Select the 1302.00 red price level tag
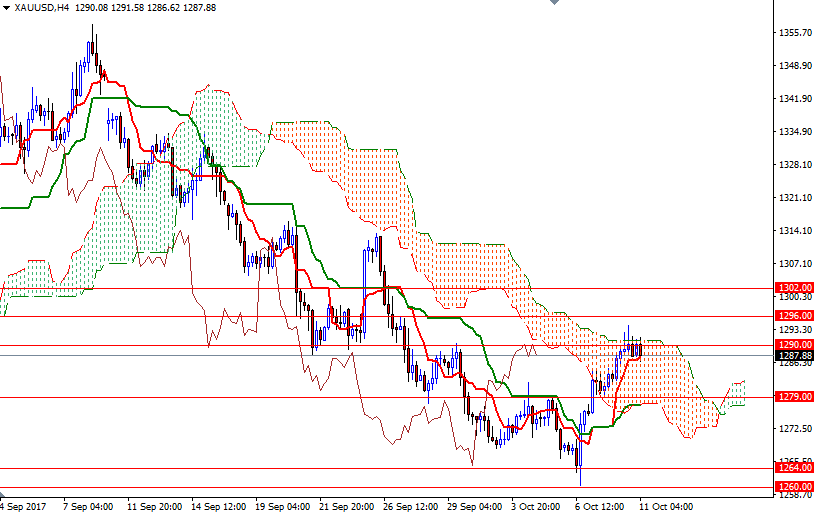The width and height of the screenshot is (814, 514). pyautogui.click(x=794, y=286)
